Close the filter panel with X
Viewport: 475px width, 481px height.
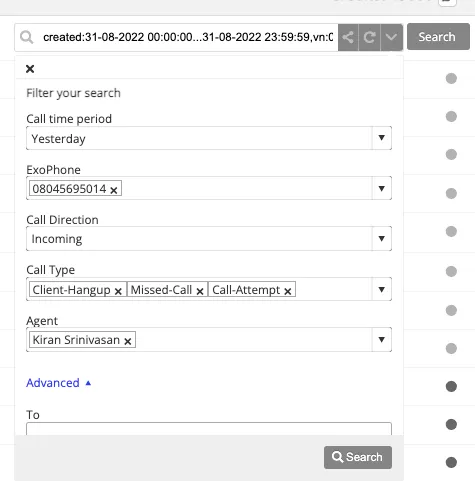point(30,69)
